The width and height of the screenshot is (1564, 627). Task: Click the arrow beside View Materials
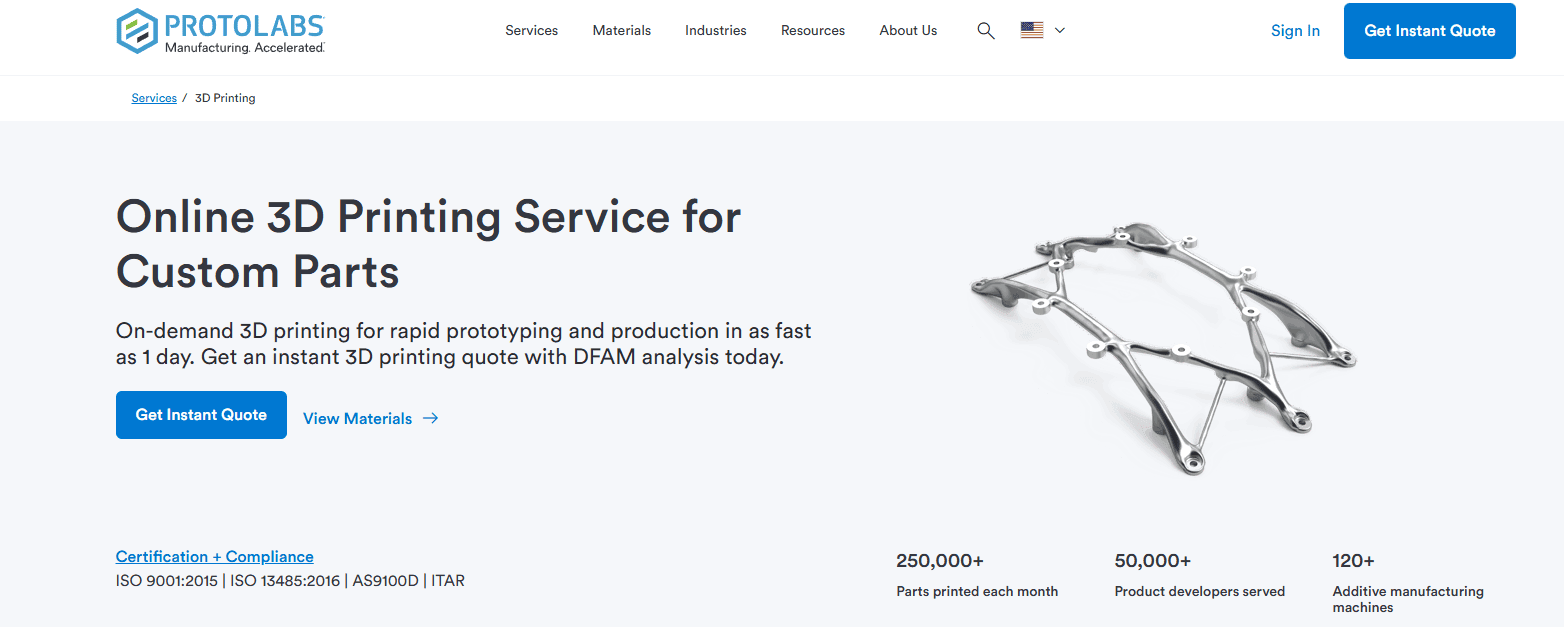coord(431,418)
